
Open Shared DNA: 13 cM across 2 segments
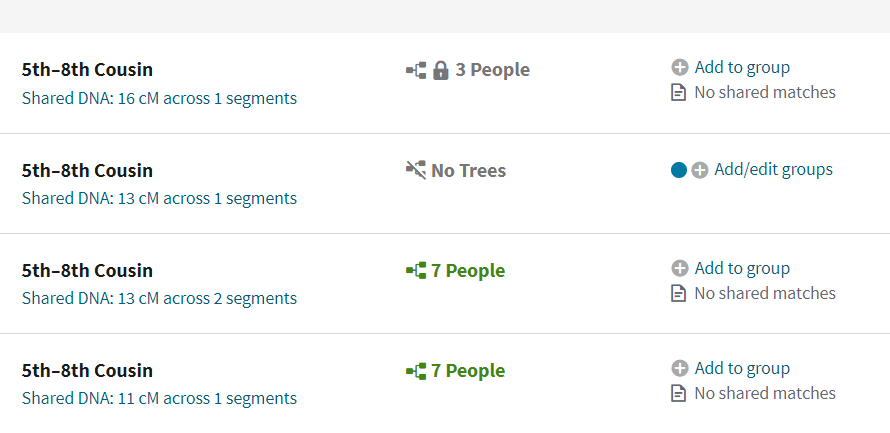(159, 298)
